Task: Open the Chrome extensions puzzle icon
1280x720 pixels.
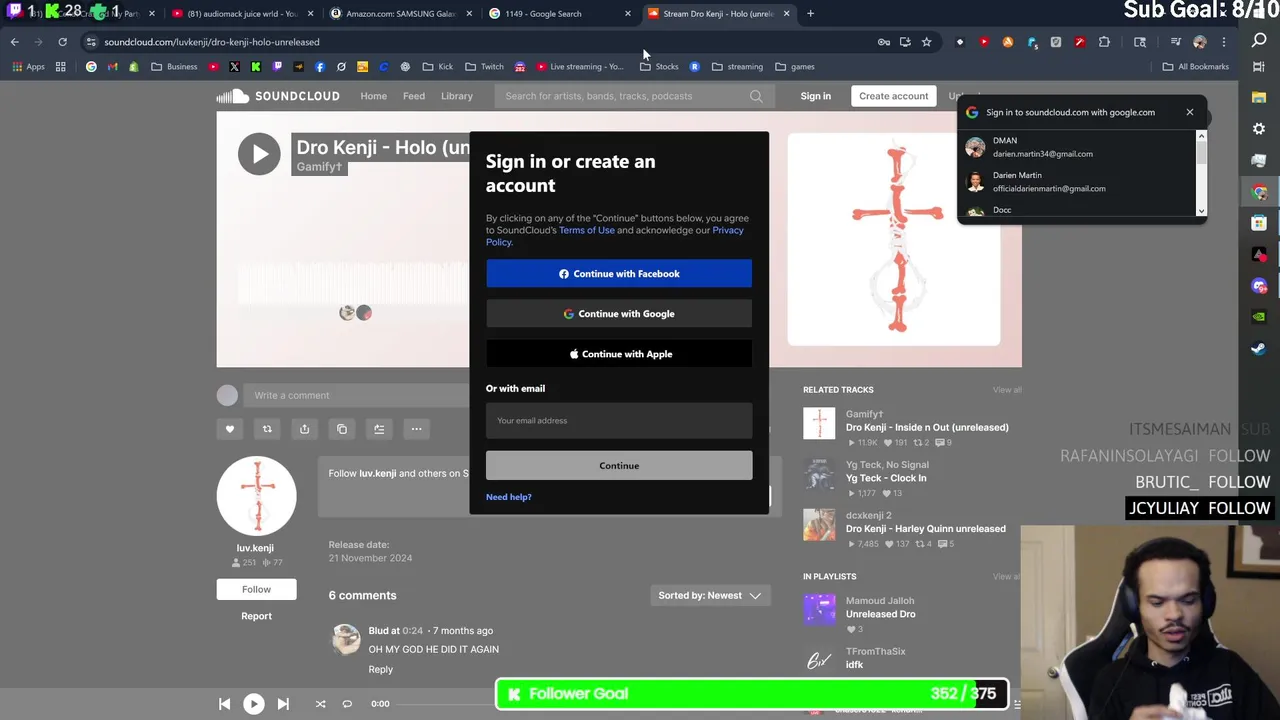Action: (x=1104, y=42)
